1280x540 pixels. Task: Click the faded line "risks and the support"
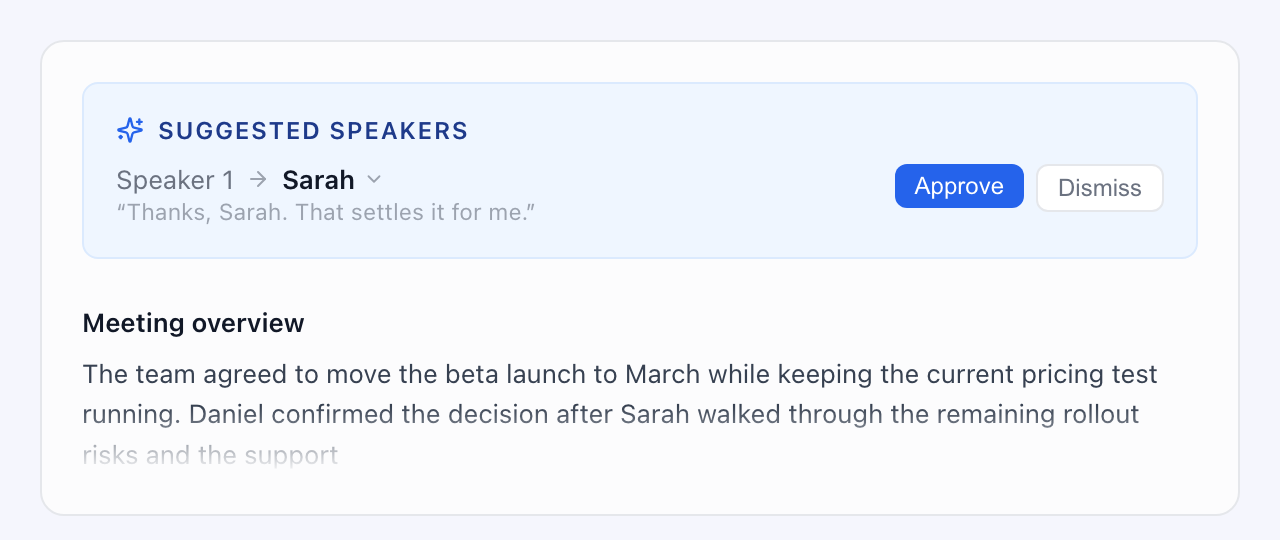pos(210,456)
